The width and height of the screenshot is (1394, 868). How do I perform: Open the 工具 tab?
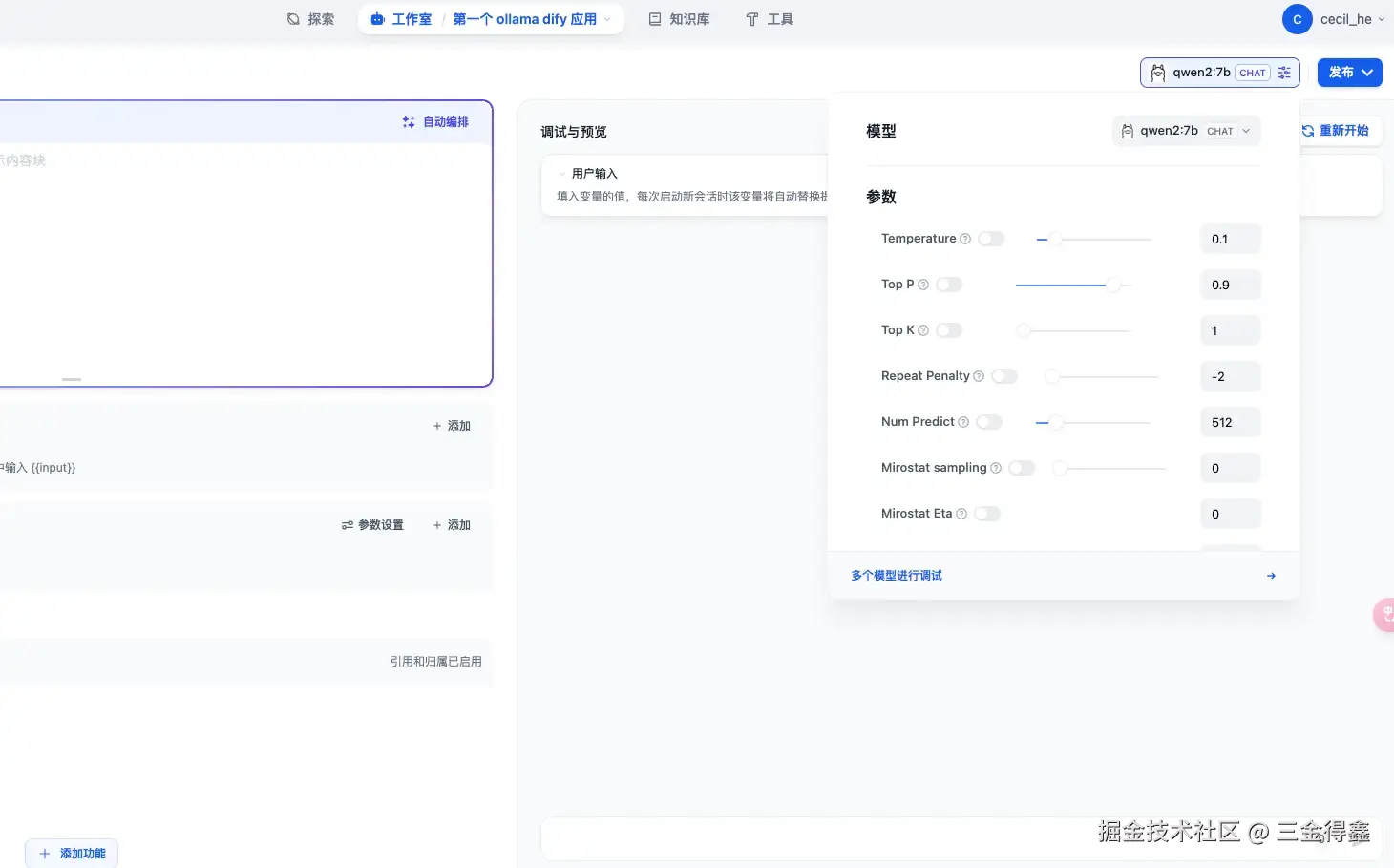click(x=770, y=19)
